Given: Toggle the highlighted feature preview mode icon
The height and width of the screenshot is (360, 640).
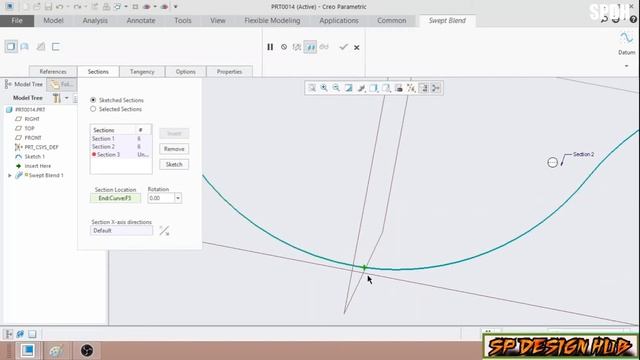Looking at the screenshot, I should (310, 47).
